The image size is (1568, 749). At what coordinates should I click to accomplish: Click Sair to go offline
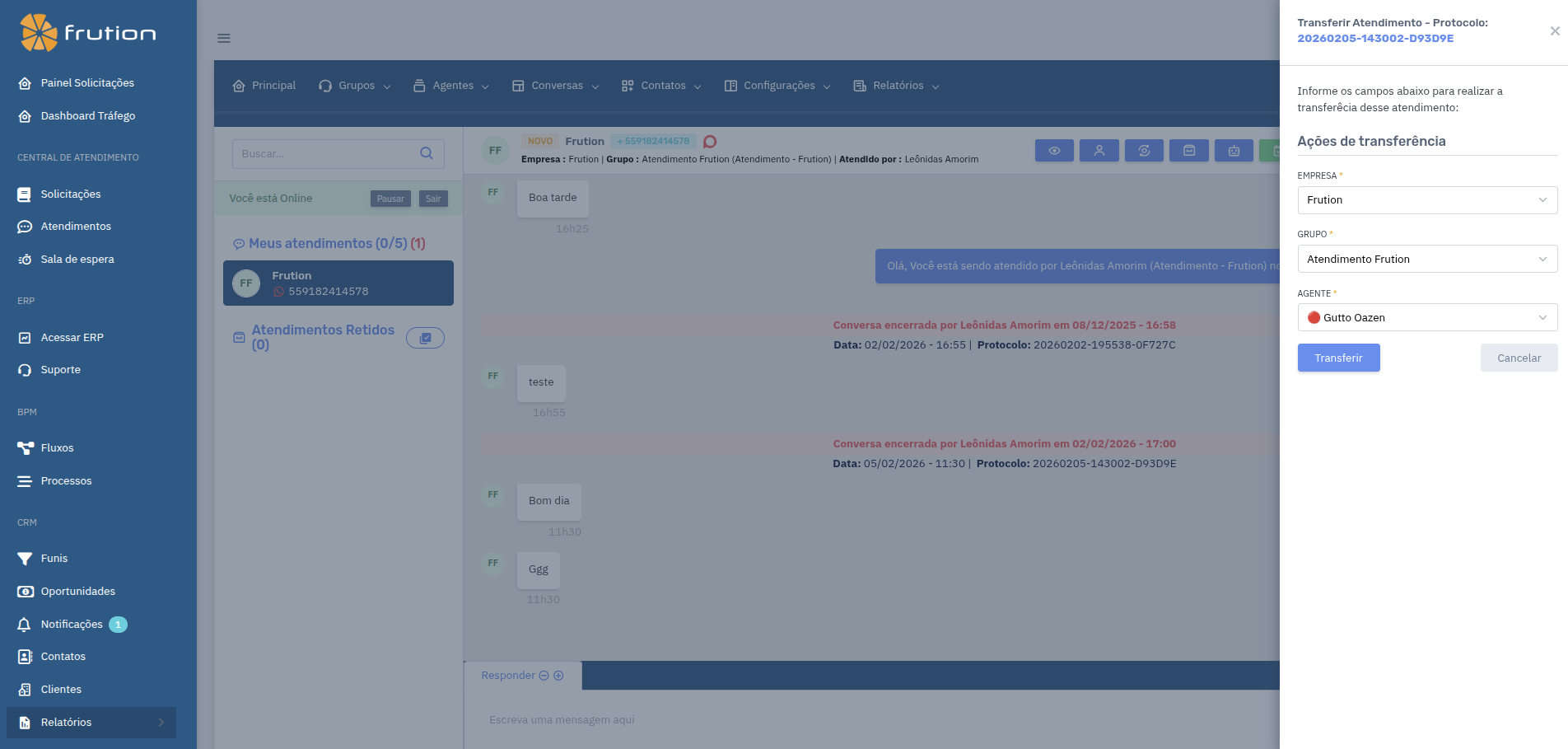[x=433, y=198]
